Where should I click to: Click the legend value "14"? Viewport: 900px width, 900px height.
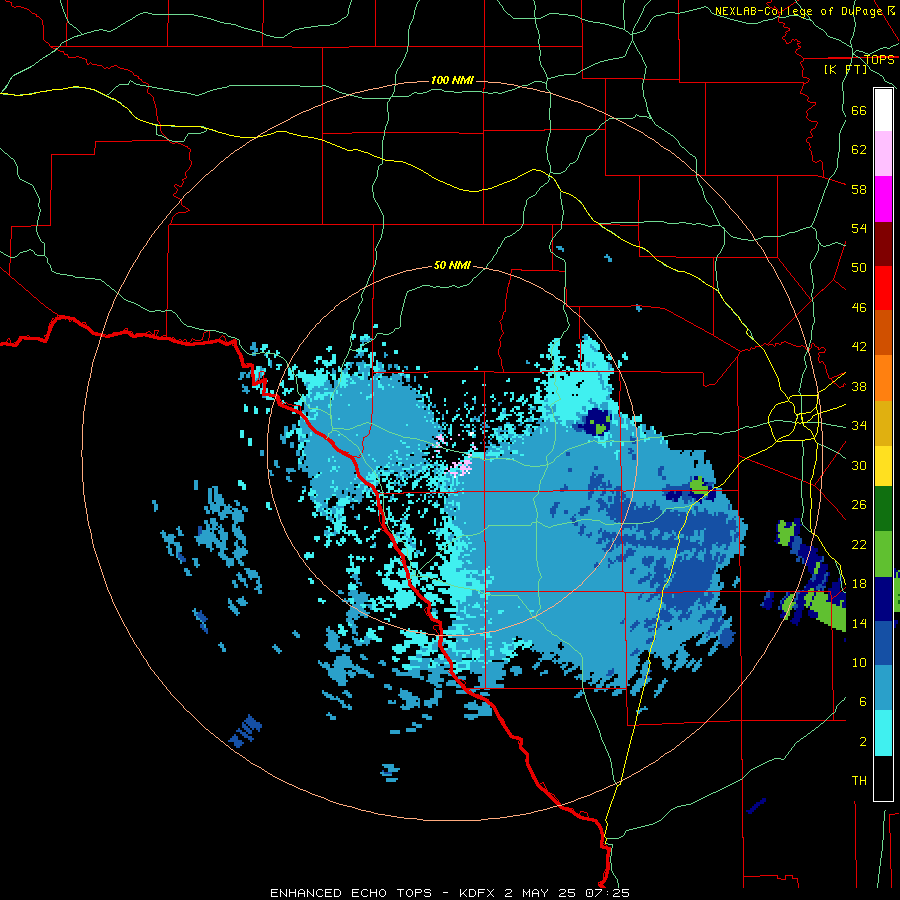pos(859,623)
